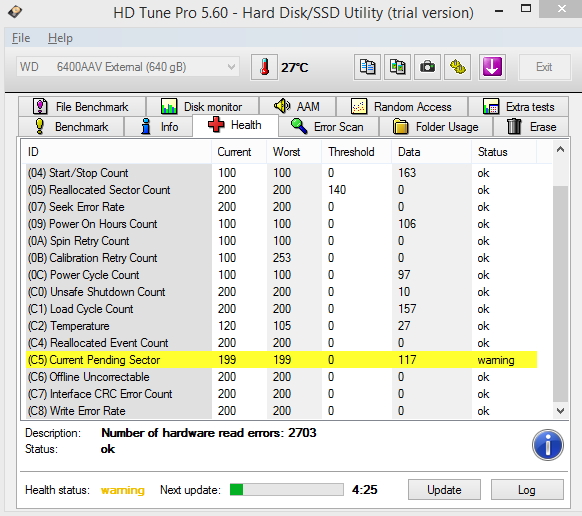Select the Health tab
This screenshot has width=582, height=516.
[x=235, y=125]
